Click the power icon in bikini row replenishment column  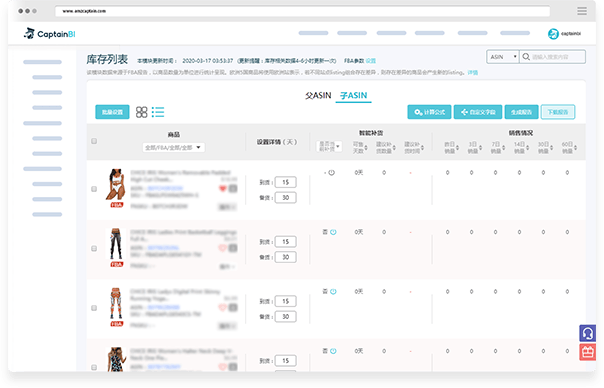pyautogui.click(x=331, y=173)
